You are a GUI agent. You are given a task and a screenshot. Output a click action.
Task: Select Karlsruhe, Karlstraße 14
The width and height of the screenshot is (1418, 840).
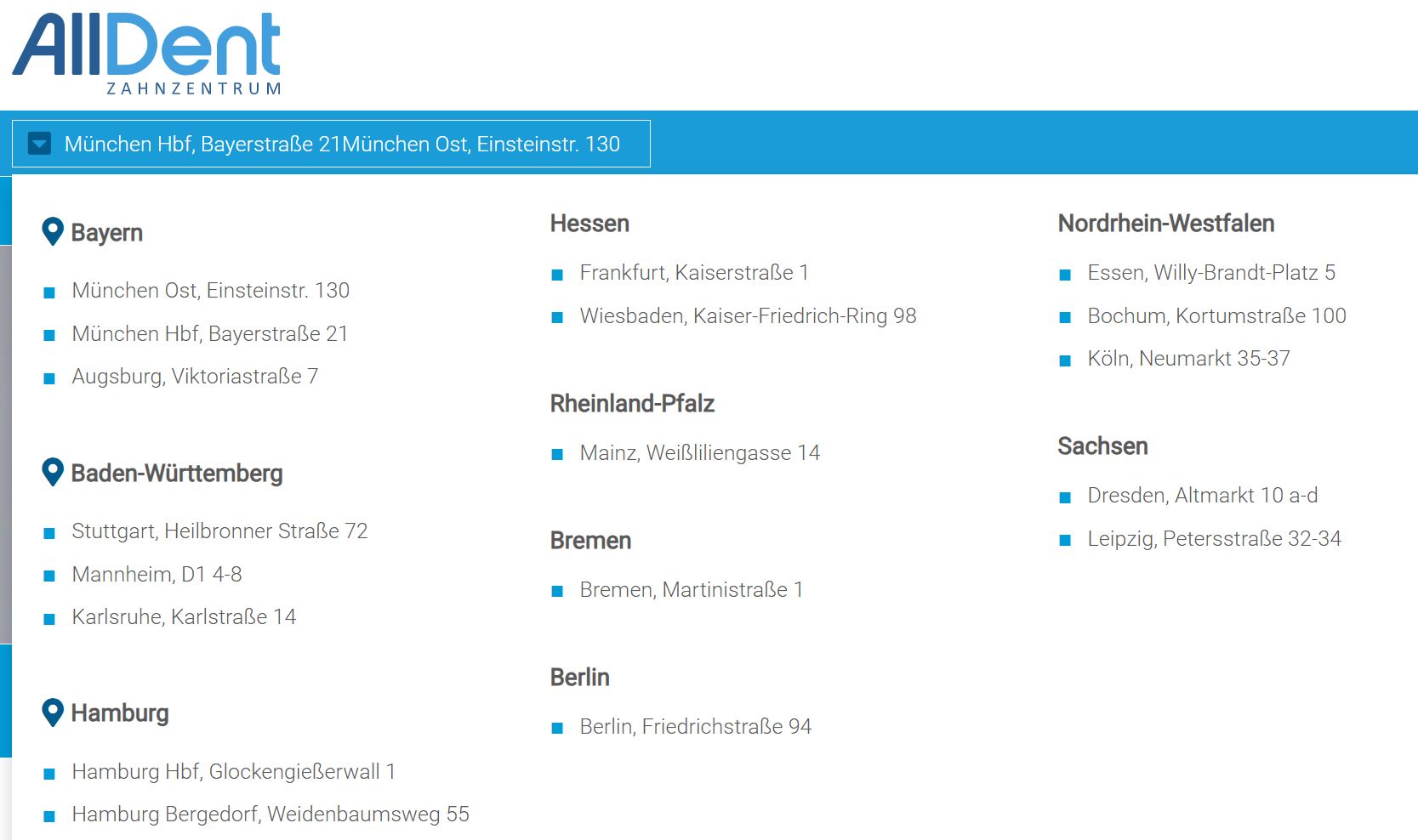pyautogui.click(x=184, y=617)
